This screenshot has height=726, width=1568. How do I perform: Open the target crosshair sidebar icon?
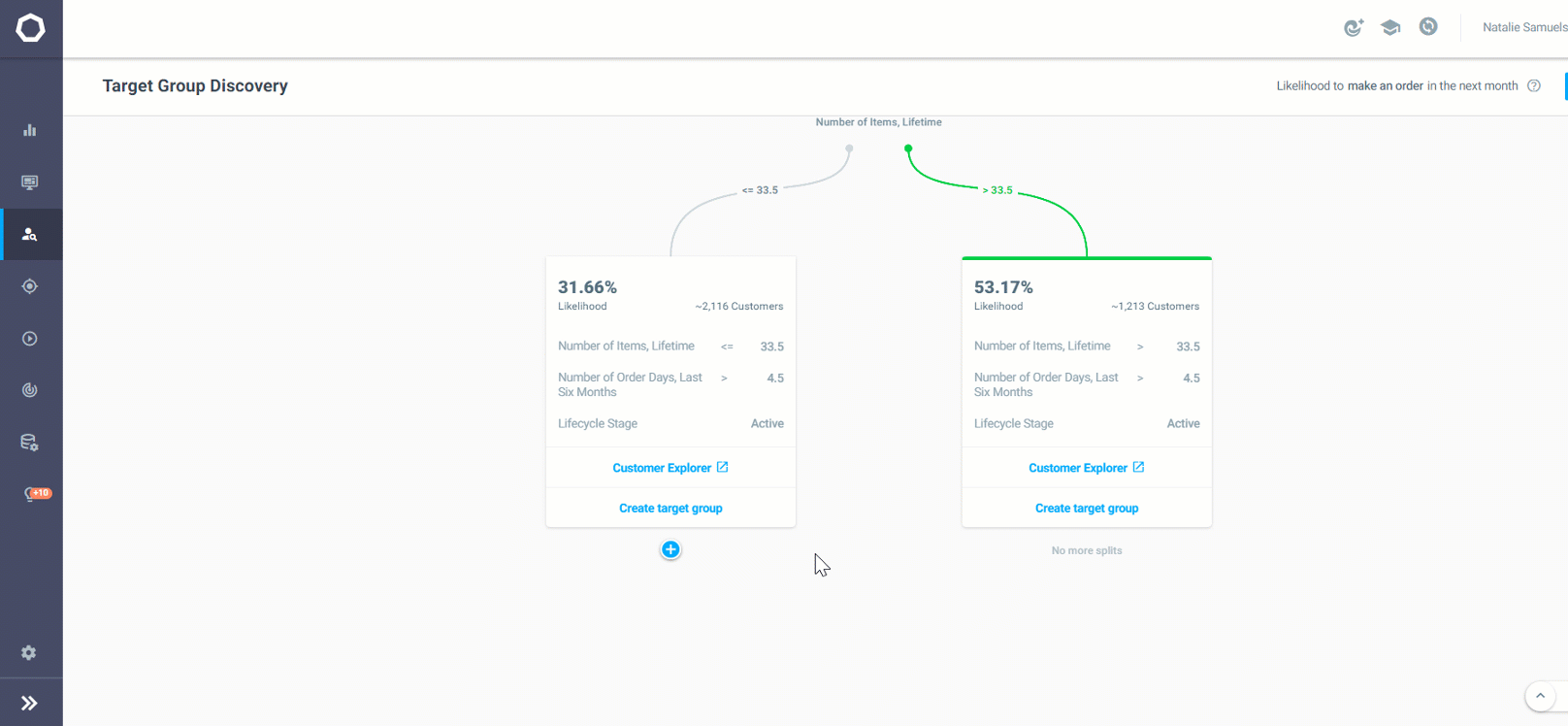point(30,286)
